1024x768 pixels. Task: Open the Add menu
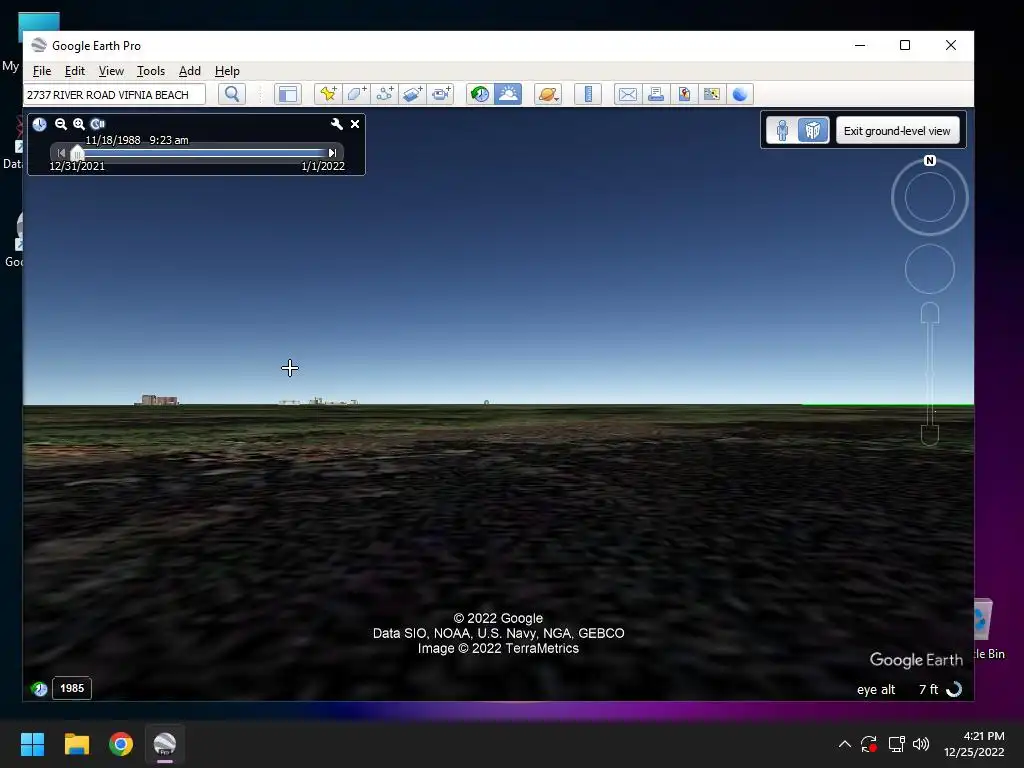click(189, 71)
